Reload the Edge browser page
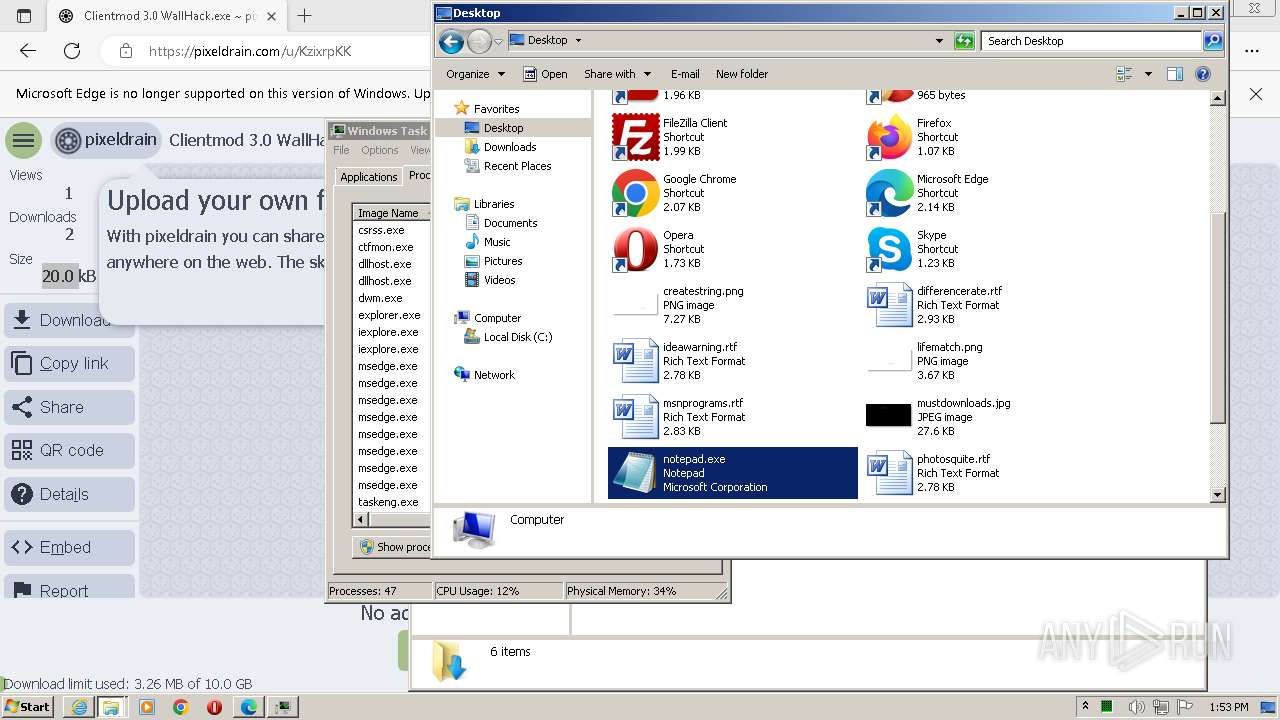The height and width of the screenshot is (720, 1280). click(x=72, y=51)
